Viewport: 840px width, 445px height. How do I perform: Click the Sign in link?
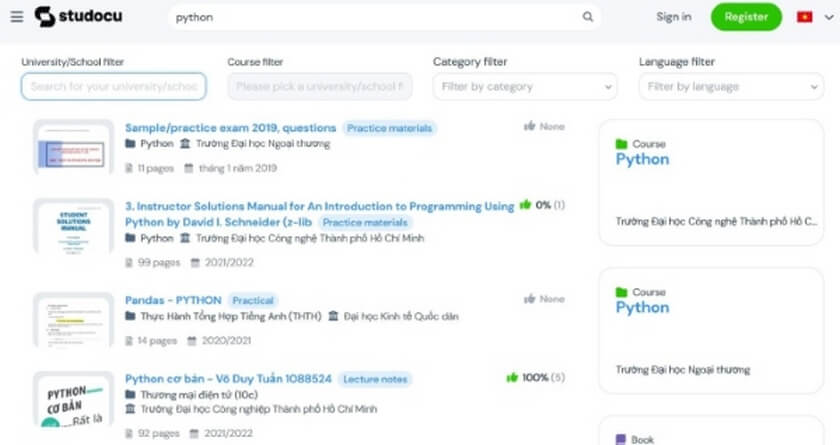pyautogui.click(x=673, y=17)
